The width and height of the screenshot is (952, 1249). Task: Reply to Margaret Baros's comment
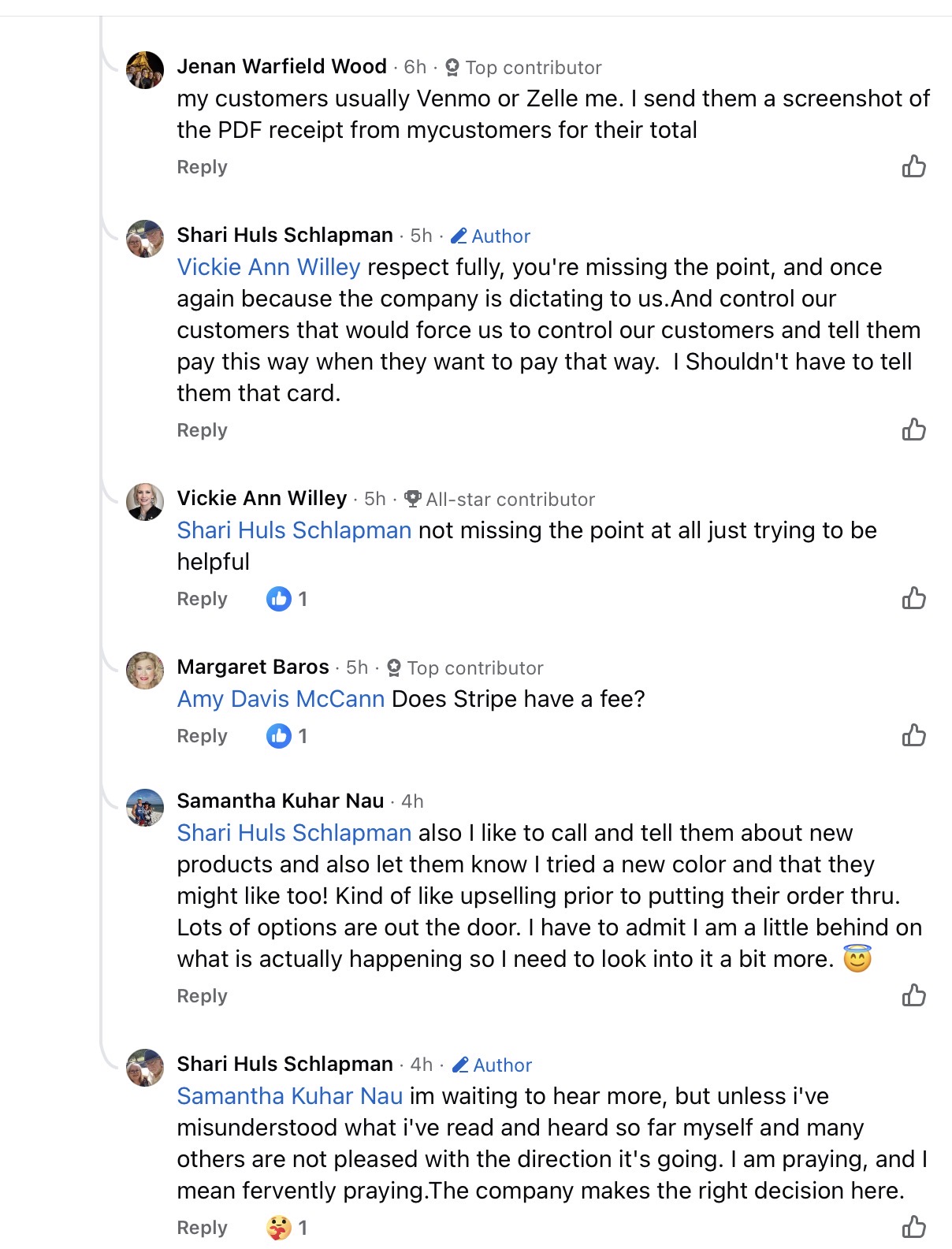tap(202, 736)
